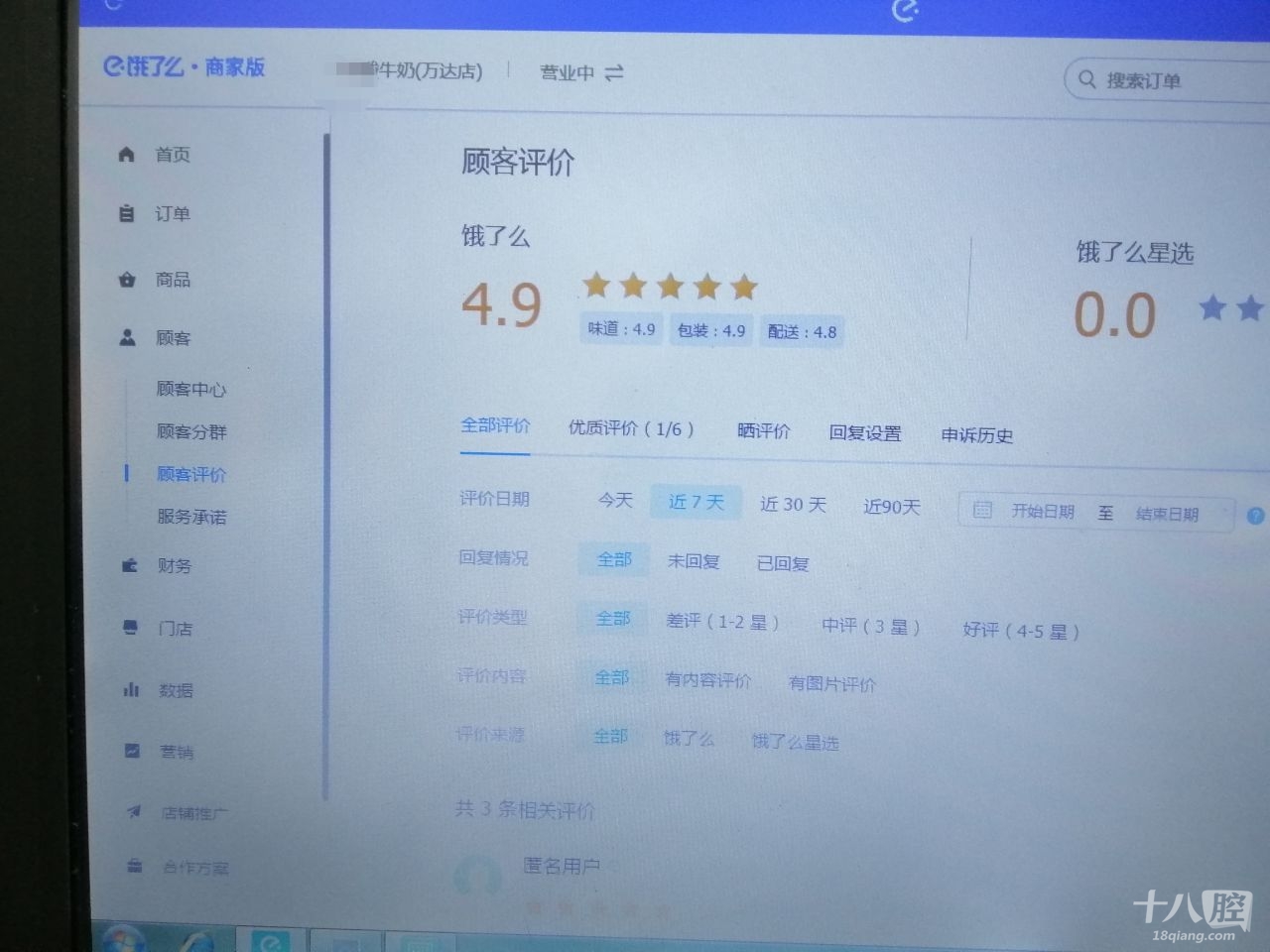Click the 开始日期 field

pyautogui.click(x=1043, y=512)
